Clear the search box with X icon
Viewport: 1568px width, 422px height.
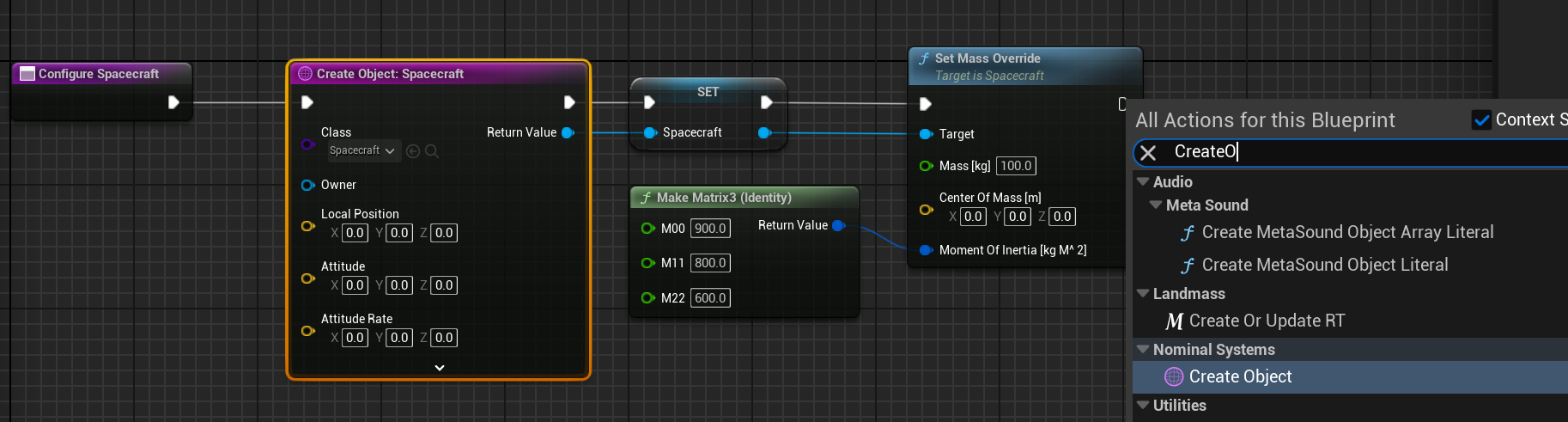point(1148,153)
